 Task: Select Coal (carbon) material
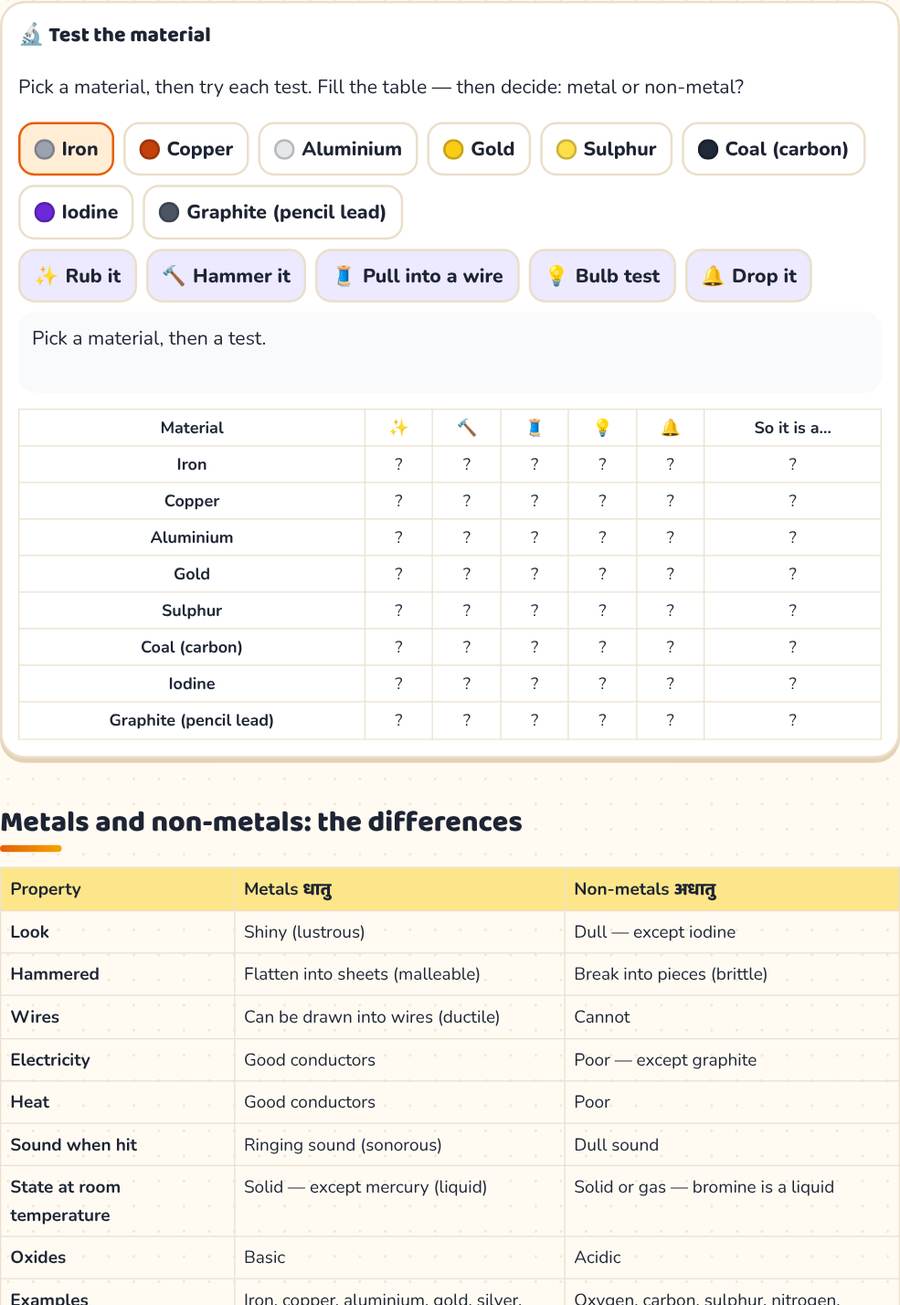773,149
